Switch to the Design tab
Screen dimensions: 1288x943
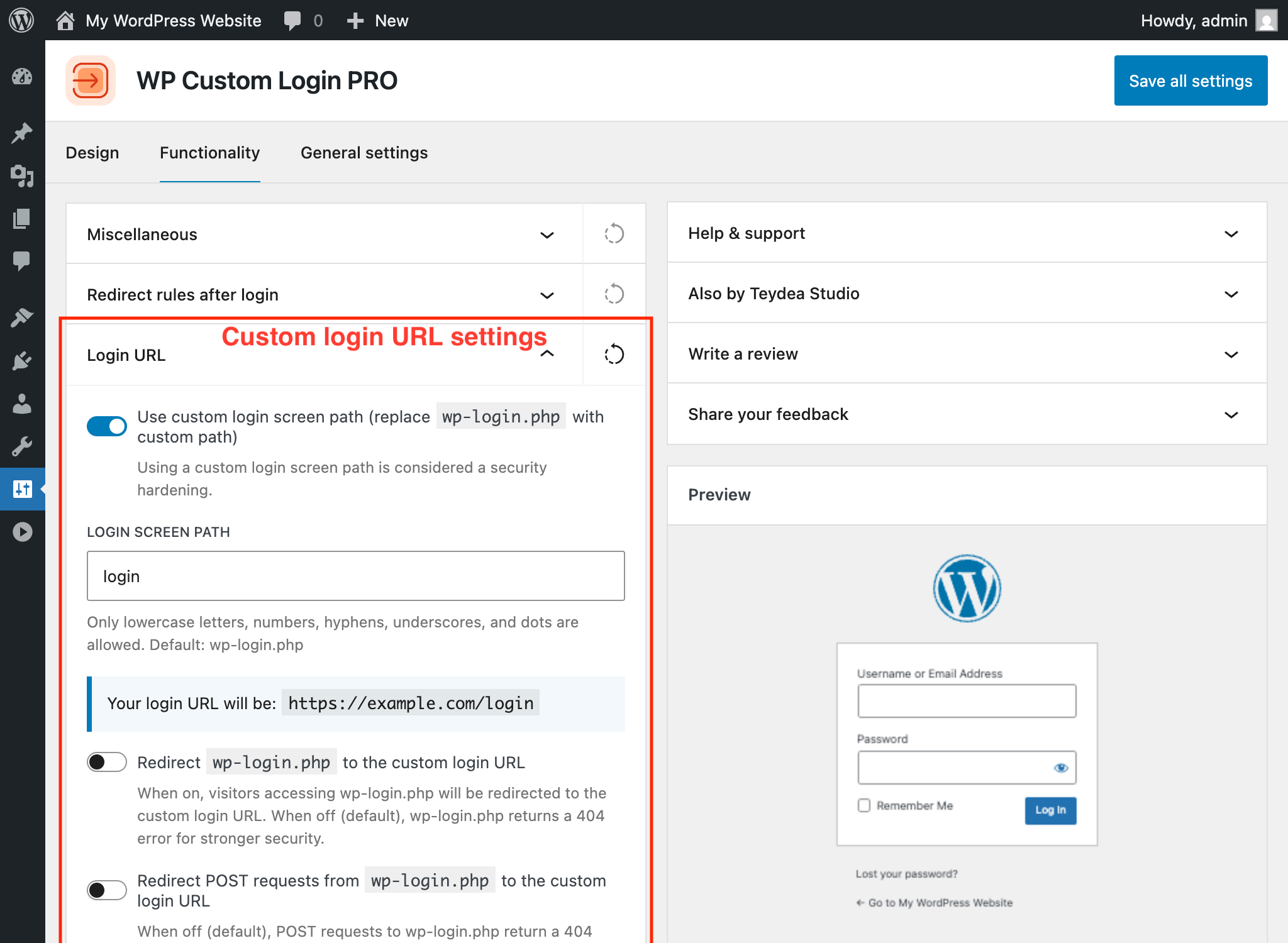(92, 153)
